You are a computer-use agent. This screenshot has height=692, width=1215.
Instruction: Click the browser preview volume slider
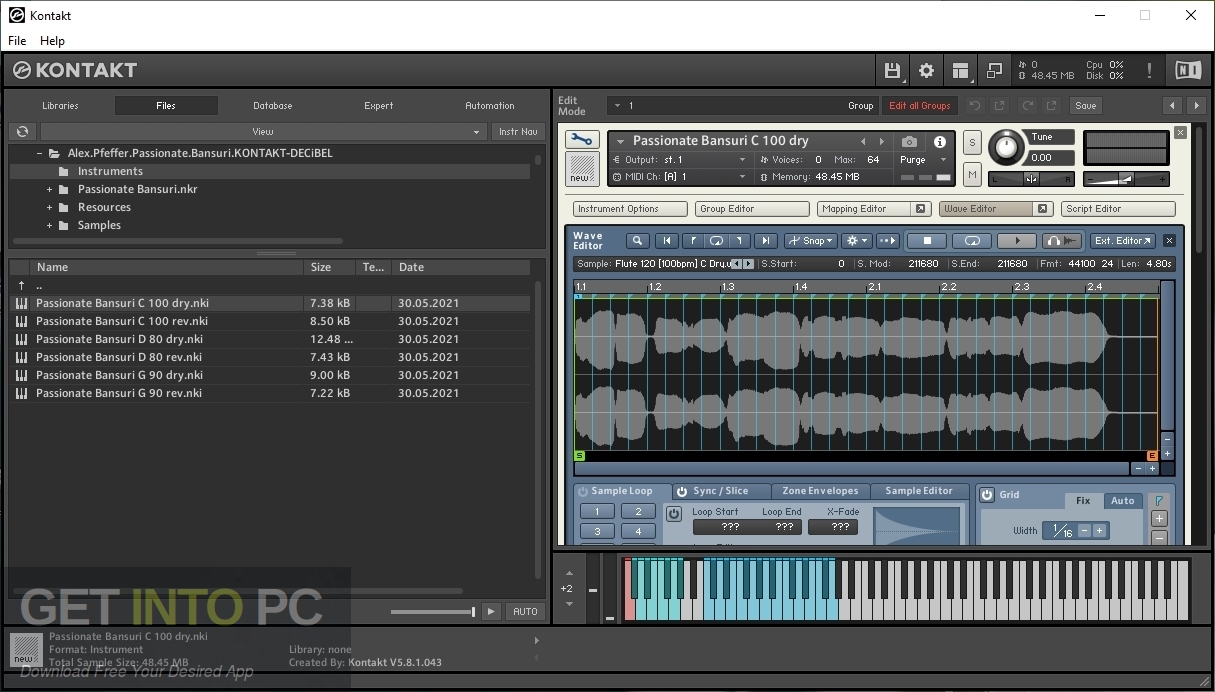tap(432, 611)
